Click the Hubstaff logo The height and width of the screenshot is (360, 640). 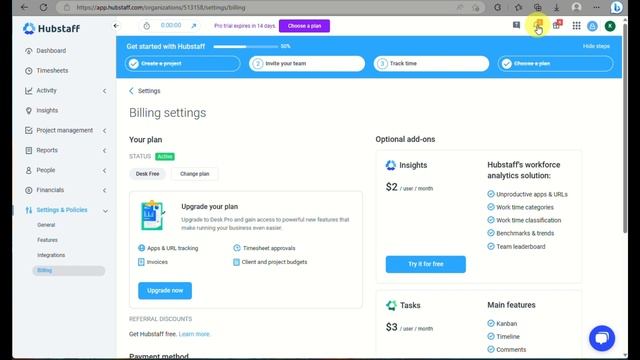(51, 28)
